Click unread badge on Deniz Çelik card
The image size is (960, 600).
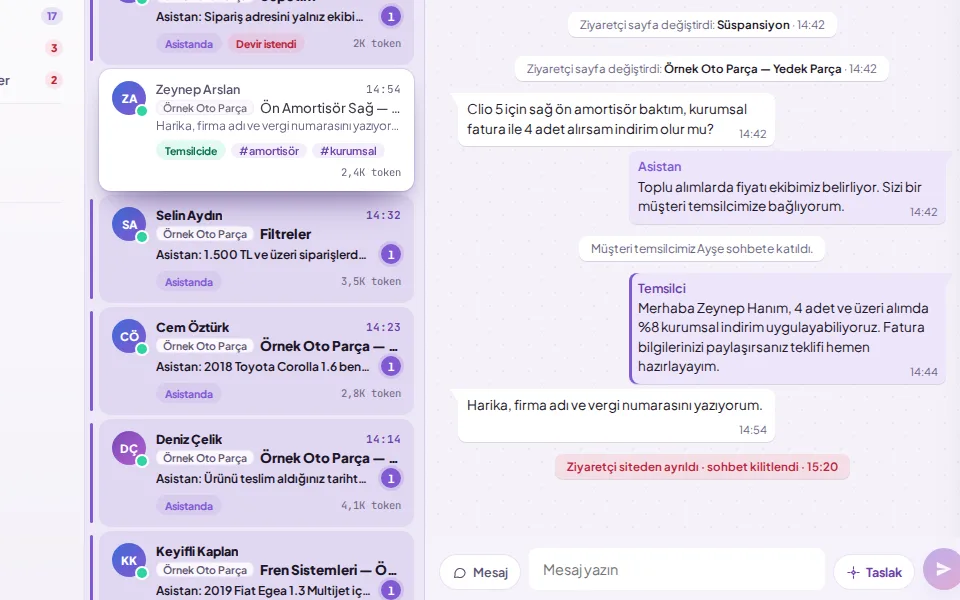[391, 478]
